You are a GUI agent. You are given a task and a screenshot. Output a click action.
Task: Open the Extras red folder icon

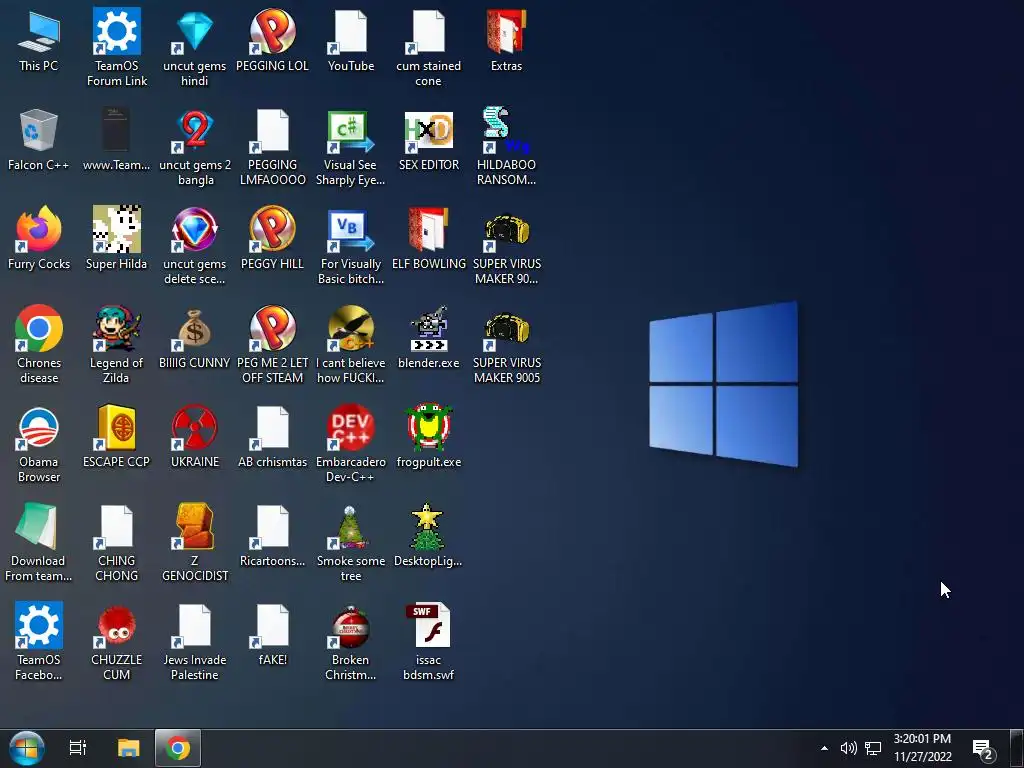pos(506,40)
